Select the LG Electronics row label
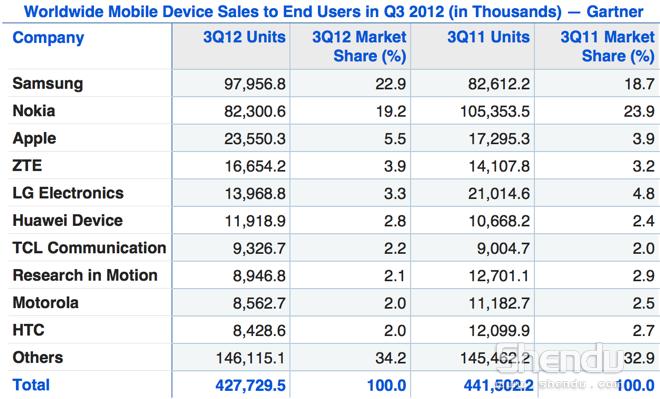 click(68, 193)
